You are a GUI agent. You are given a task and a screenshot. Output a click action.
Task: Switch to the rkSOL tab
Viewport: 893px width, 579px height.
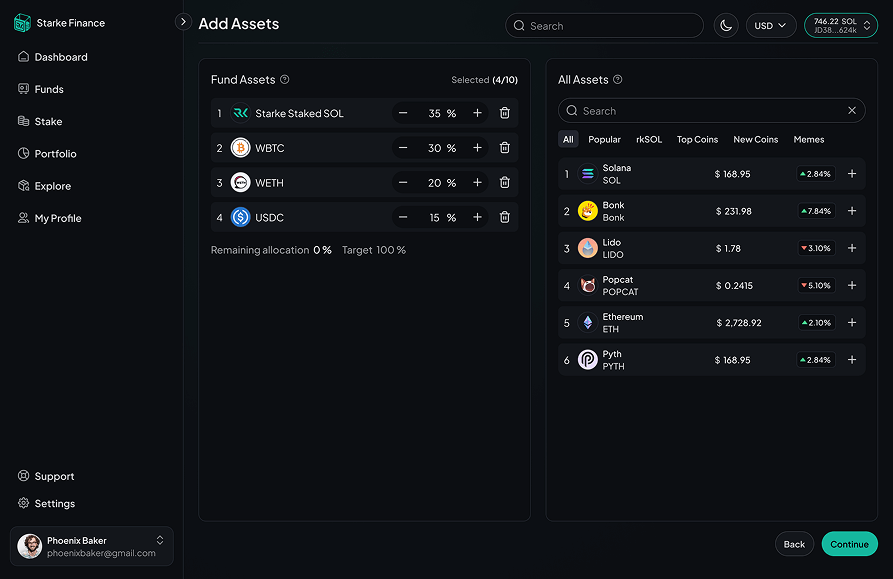pyautogui.click(x=649, y=139)
